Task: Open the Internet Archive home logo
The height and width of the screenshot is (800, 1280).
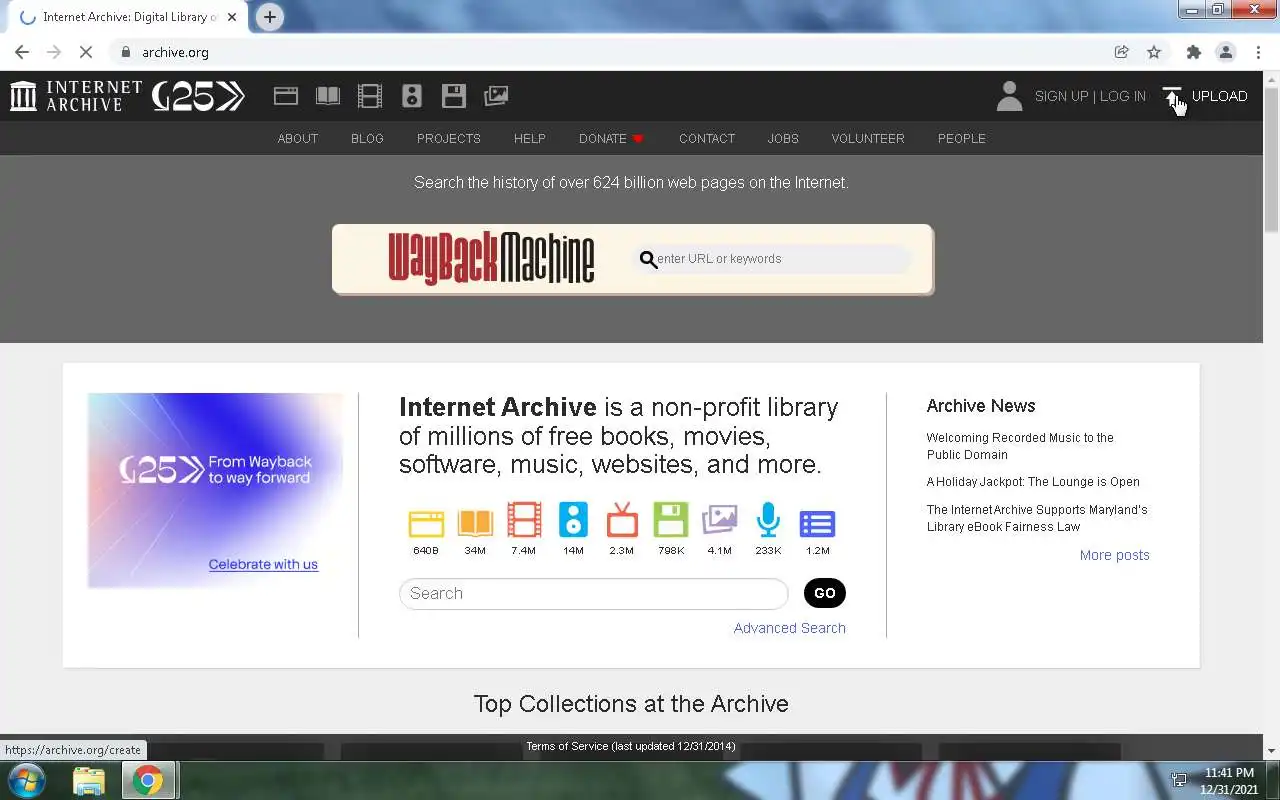Action: (76, 96)
